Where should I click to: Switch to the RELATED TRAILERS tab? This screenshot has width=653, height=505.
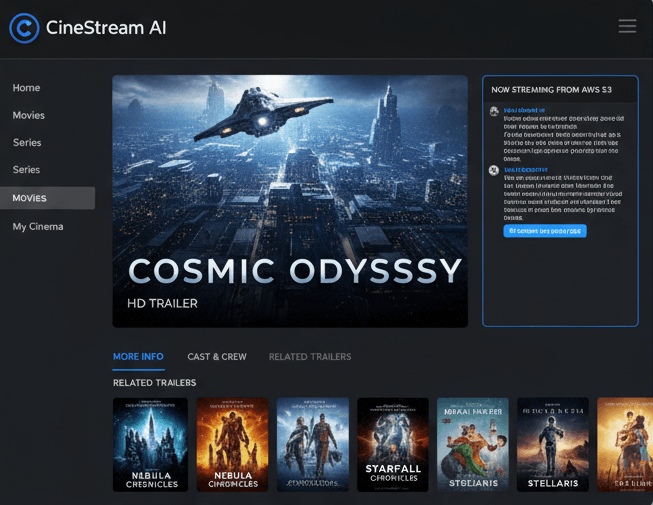(x=310, y=357)
